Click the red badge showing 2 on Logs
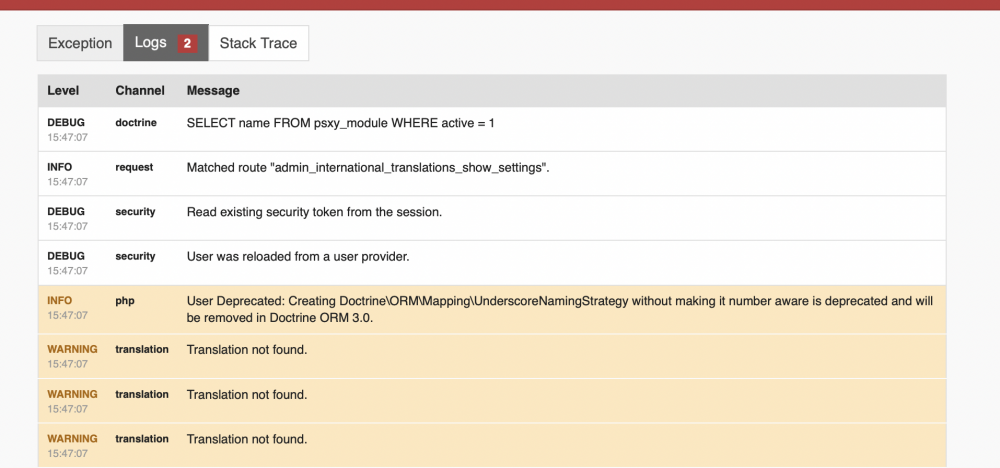Screen dimensions: 1000x468 pos(187,43)
